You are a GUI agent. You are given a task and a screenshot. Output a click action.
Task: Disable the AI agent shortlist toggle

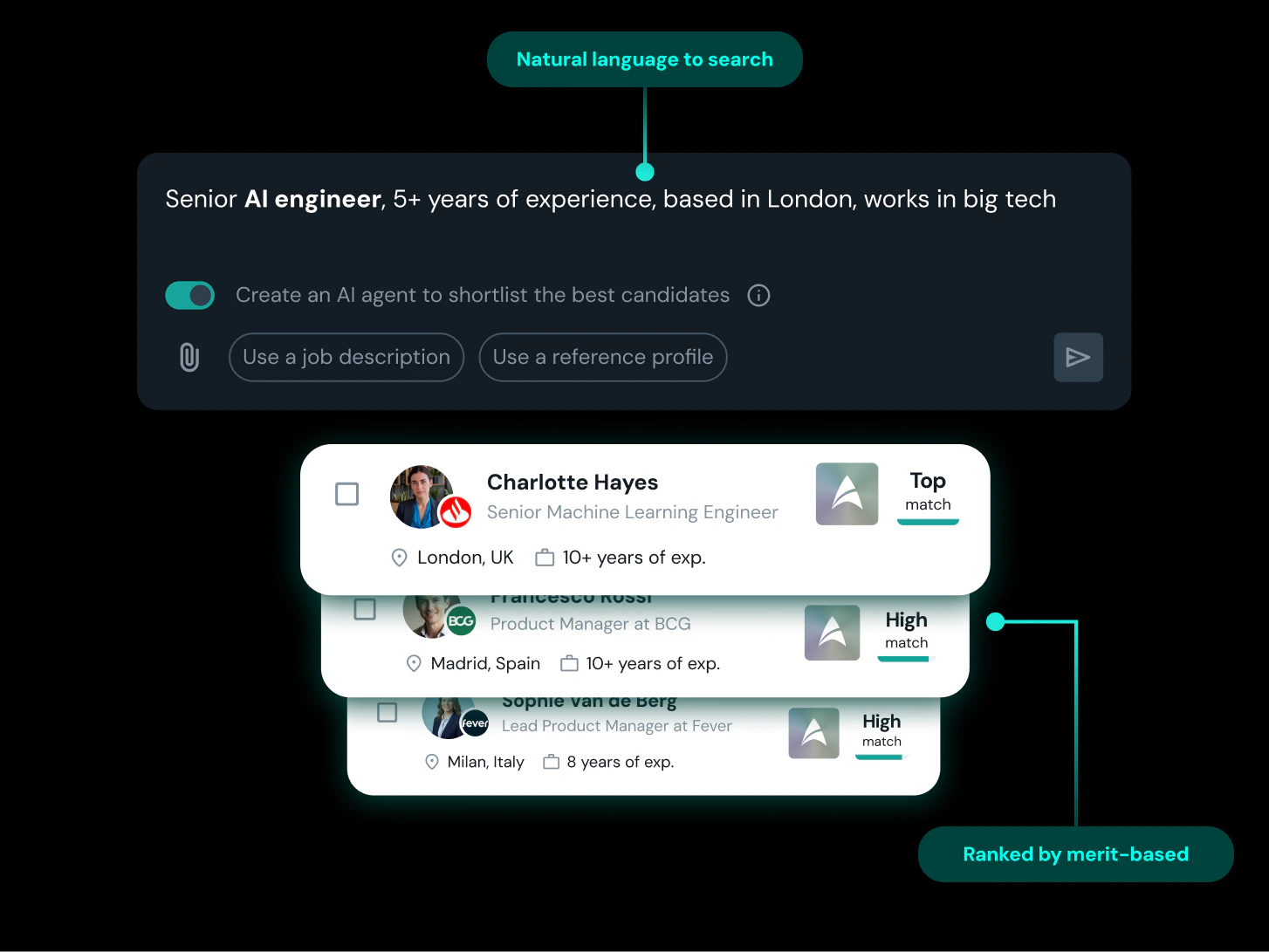(x=189, y=295)
